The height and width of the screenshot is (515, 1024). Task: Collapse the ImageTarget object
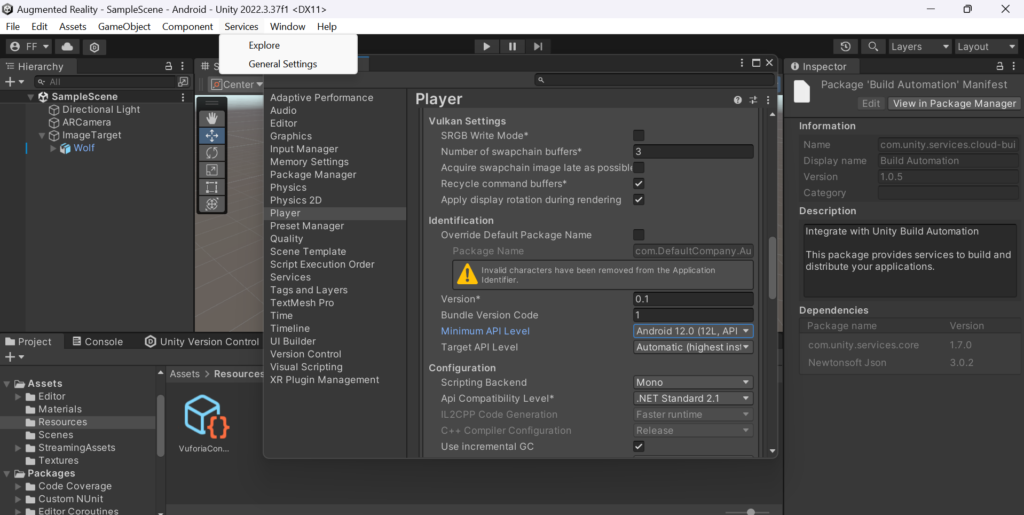(42, 135)
